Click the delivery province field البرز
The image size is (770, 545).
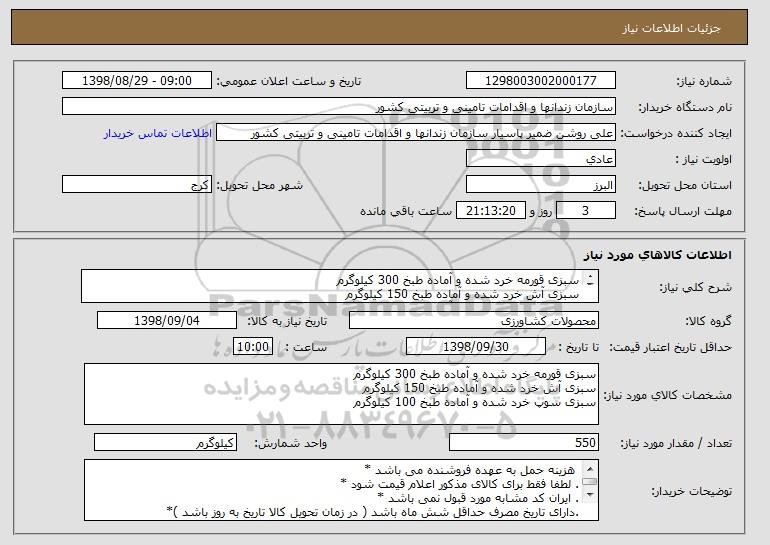[541, 185]
